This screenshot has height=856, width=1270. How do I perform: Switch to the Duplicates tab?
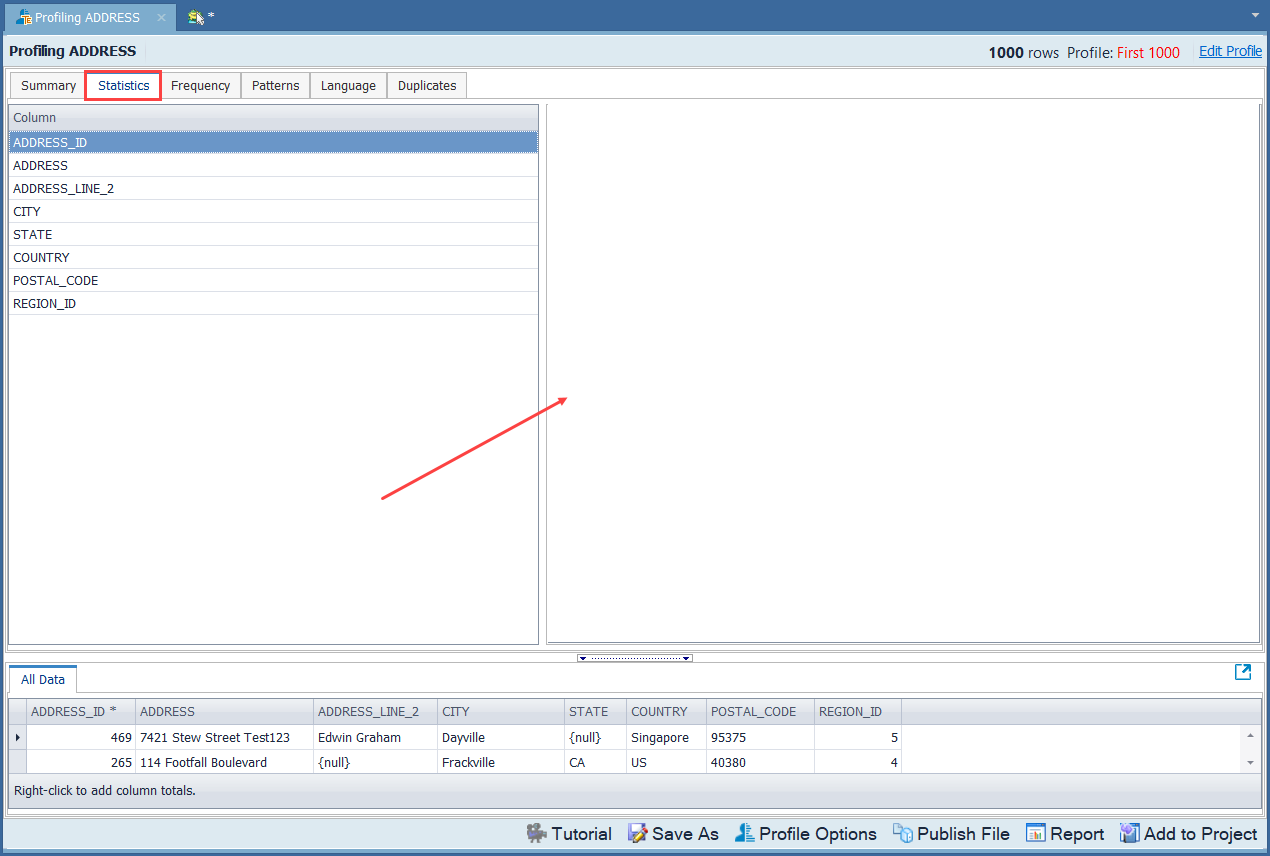(x=426, y=85)
